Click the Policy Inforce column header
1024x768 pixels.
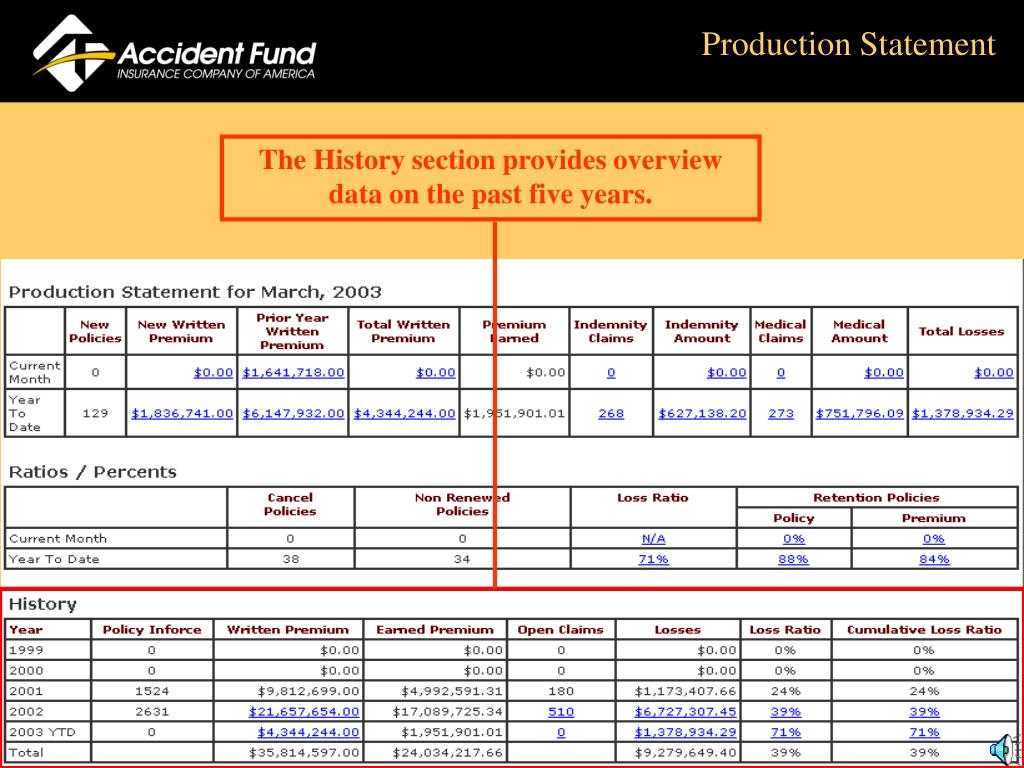tap(152, 630)
